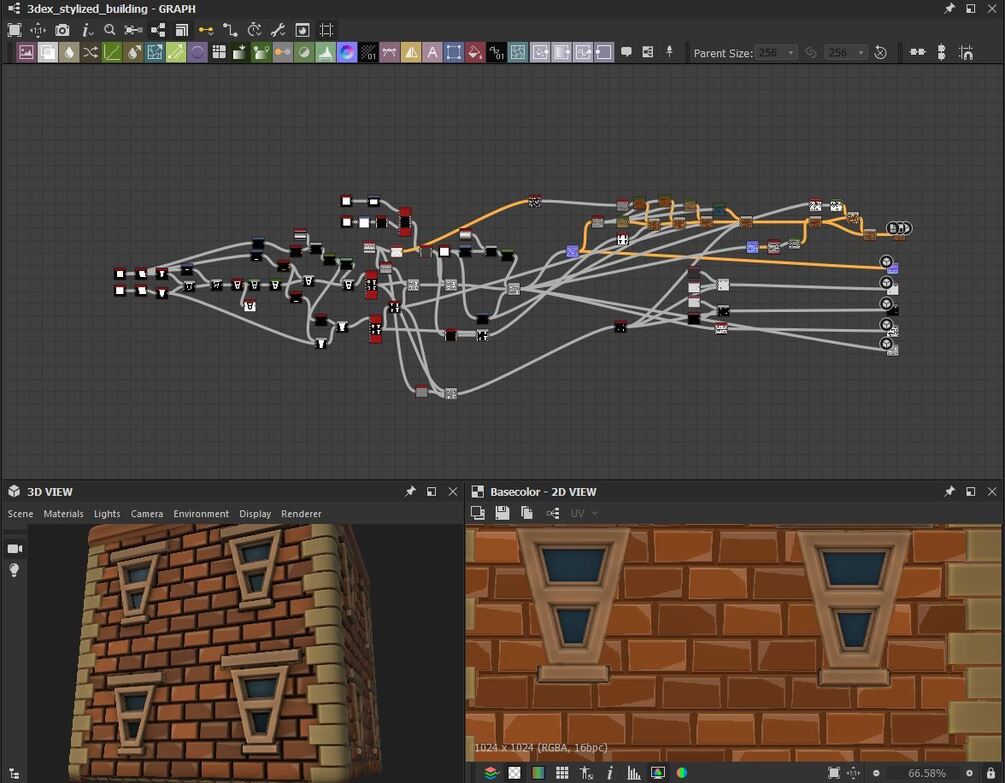
Task: Open the second Parent Size 256 dropdown
Action: 846,53
